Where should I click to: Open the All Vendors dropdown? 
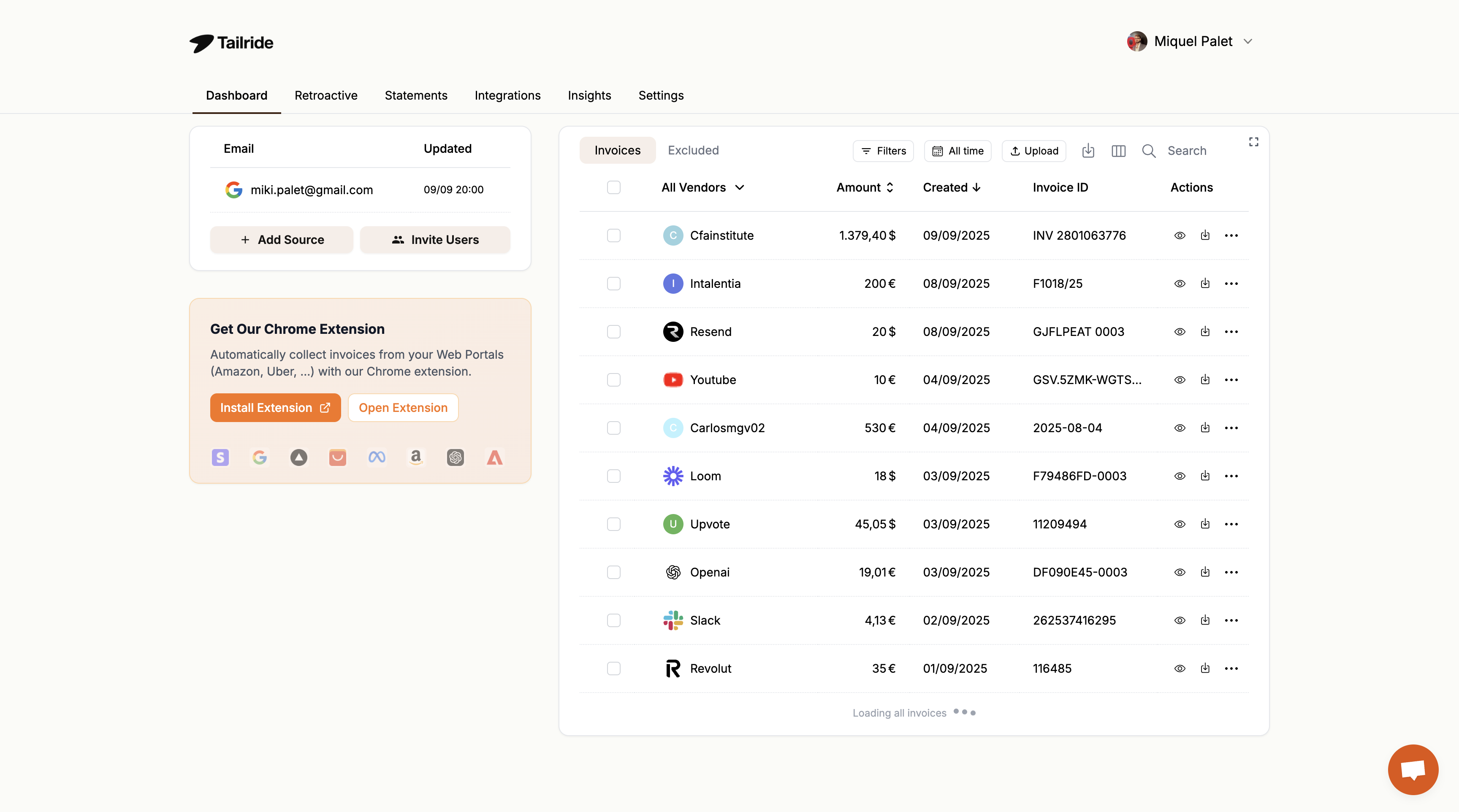point(702,187)
